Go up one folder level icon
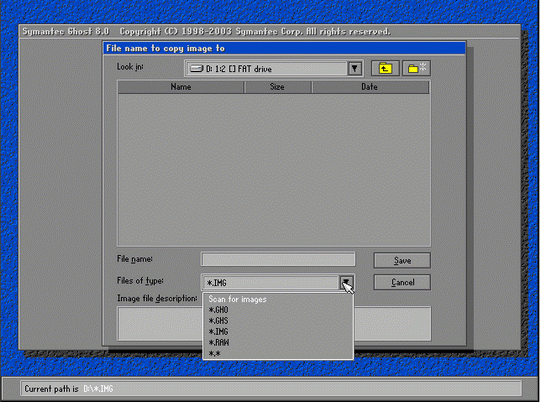 click(385, 68)
